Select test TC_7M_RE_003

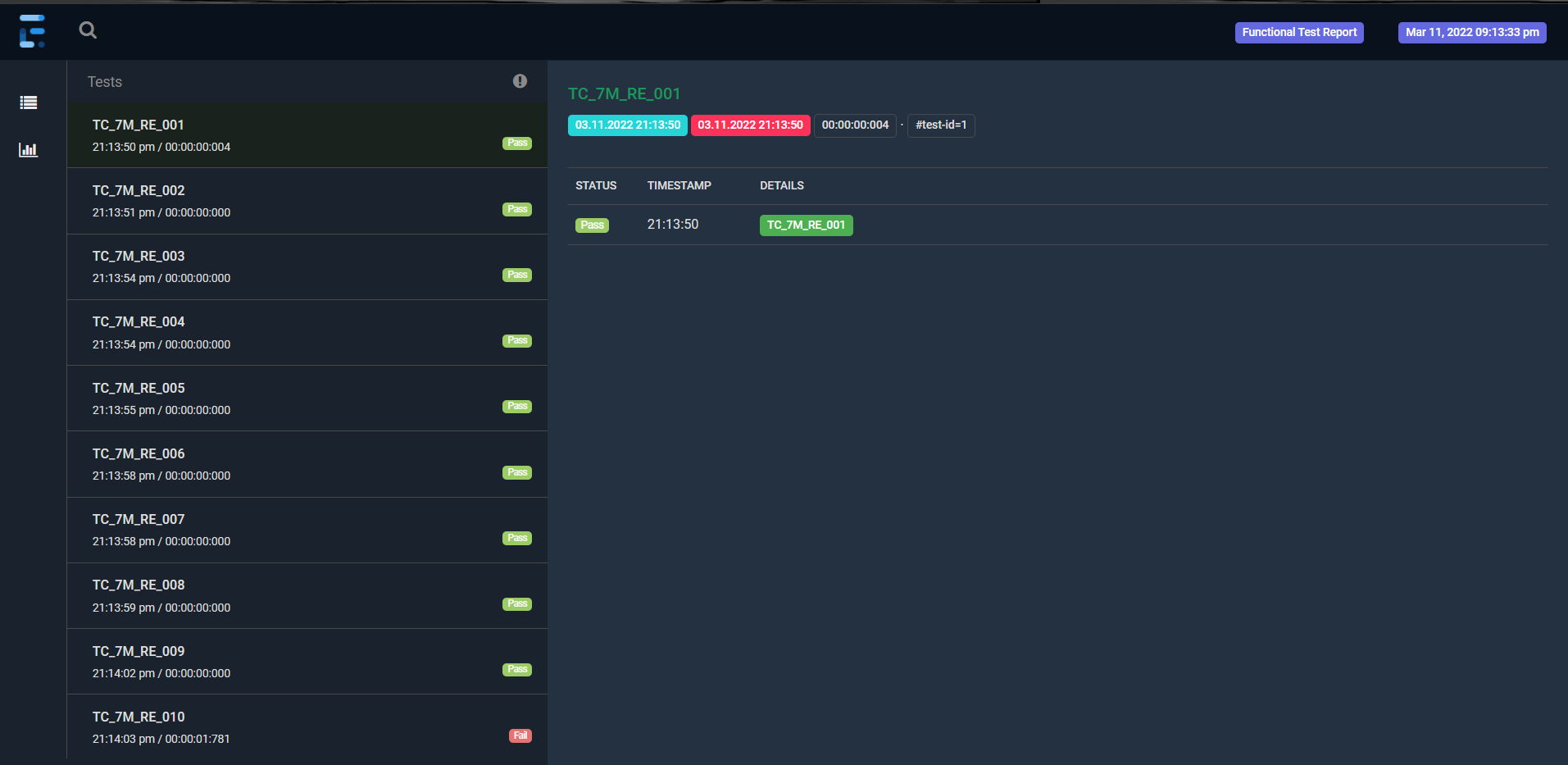[x=307, y=266]
